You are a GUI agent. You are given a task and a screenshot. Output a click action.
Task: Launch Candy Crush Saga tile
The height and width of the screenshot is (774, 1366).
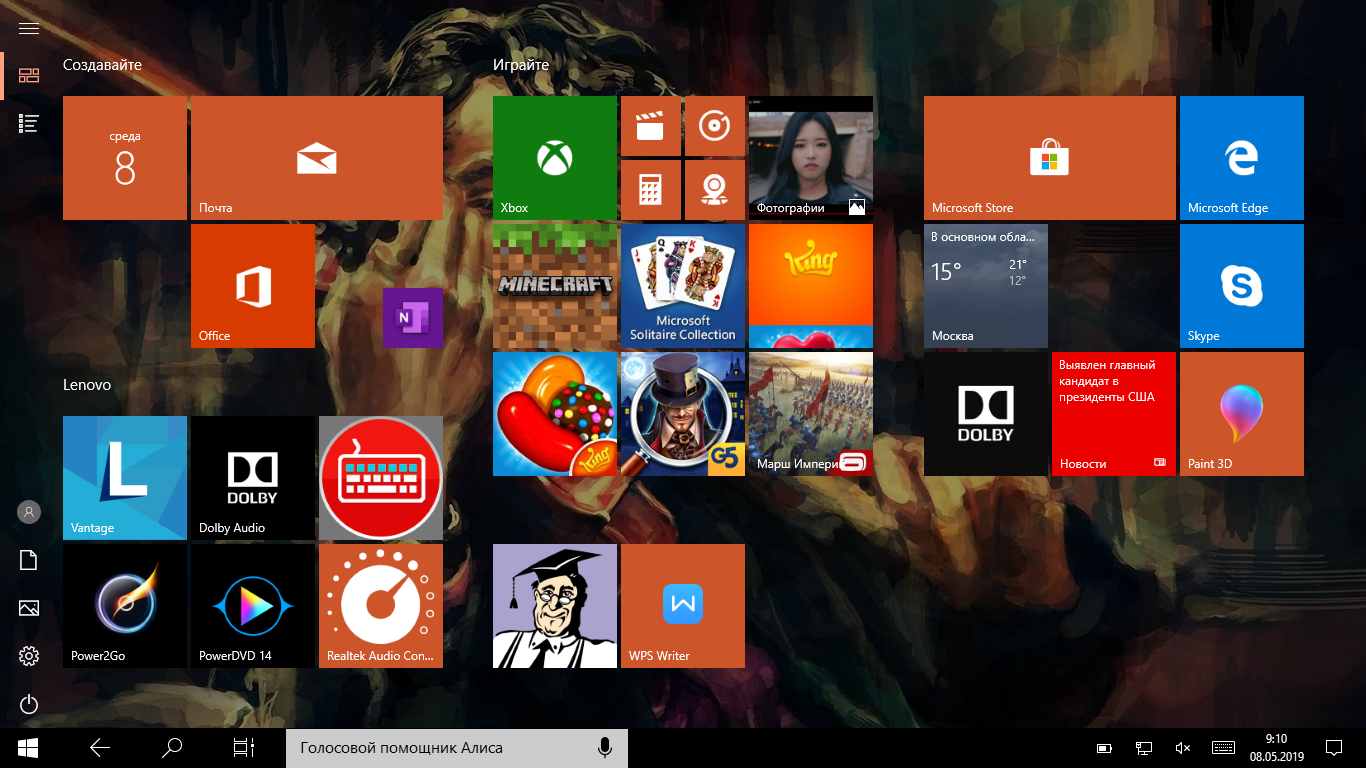click(555, 414)
